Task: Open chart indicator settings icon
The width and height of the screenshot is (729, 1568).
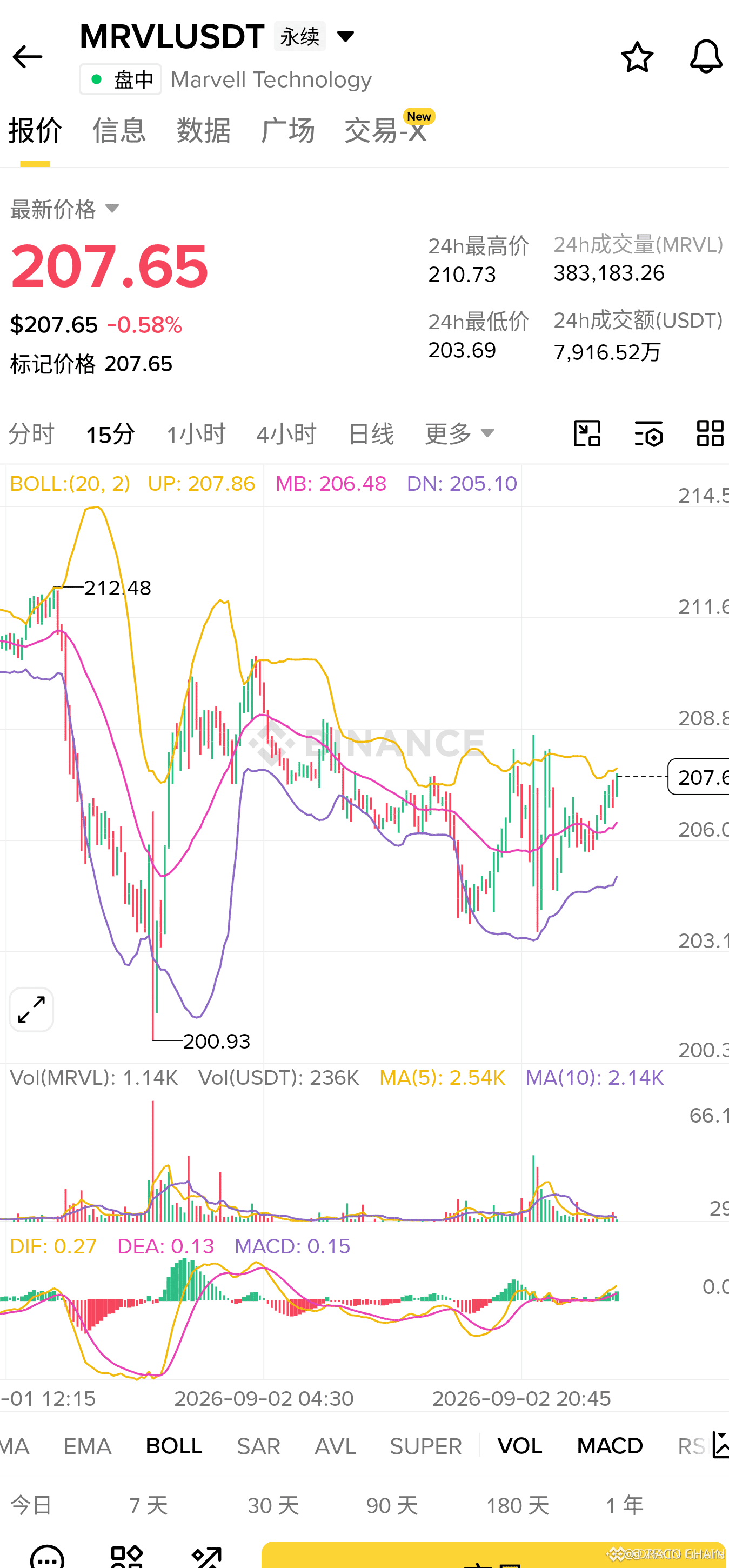Action: pyautogui.click(x=648, y=433)
